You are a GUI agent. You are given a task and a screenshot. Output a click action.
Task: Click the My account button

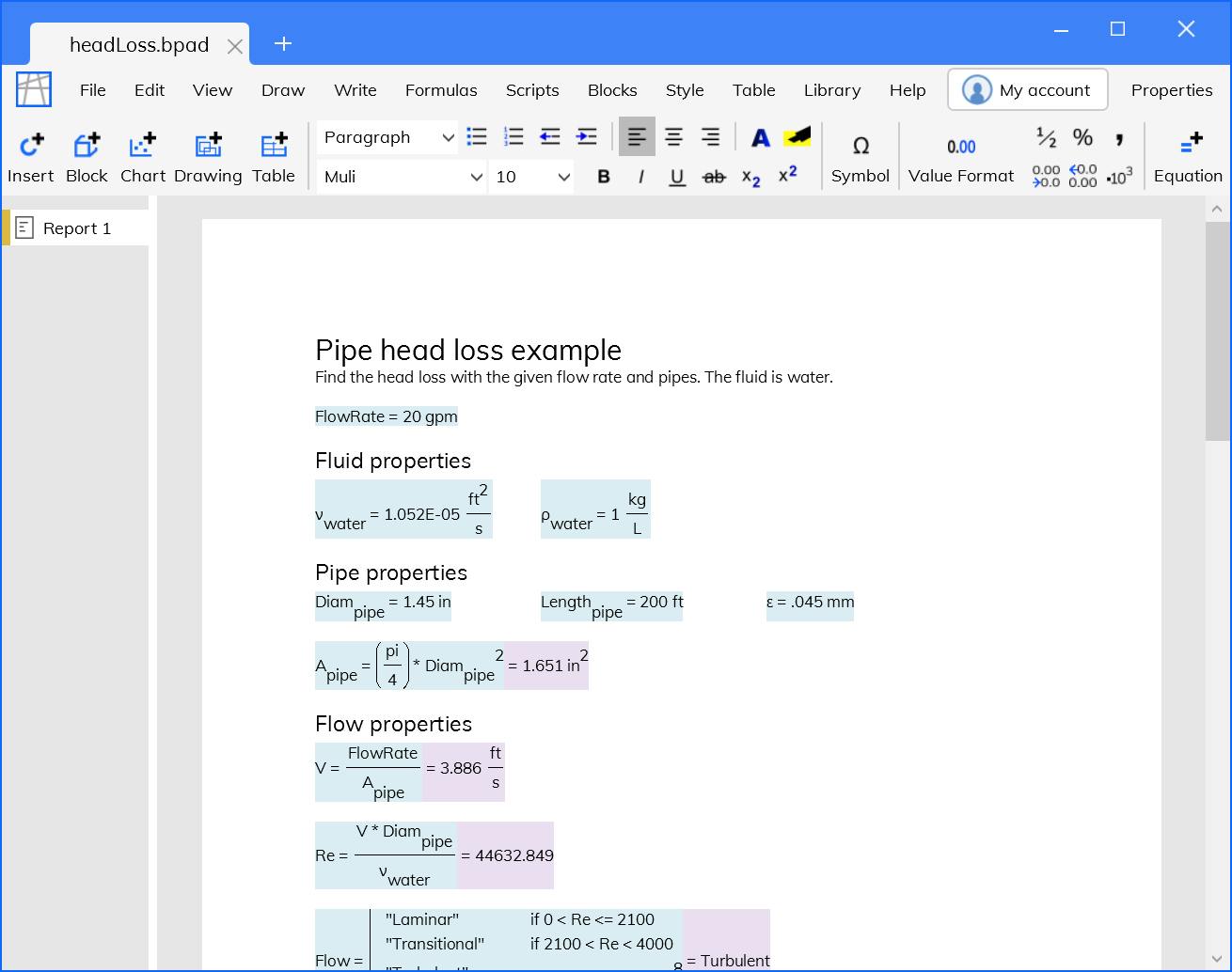coord(1027,90)
